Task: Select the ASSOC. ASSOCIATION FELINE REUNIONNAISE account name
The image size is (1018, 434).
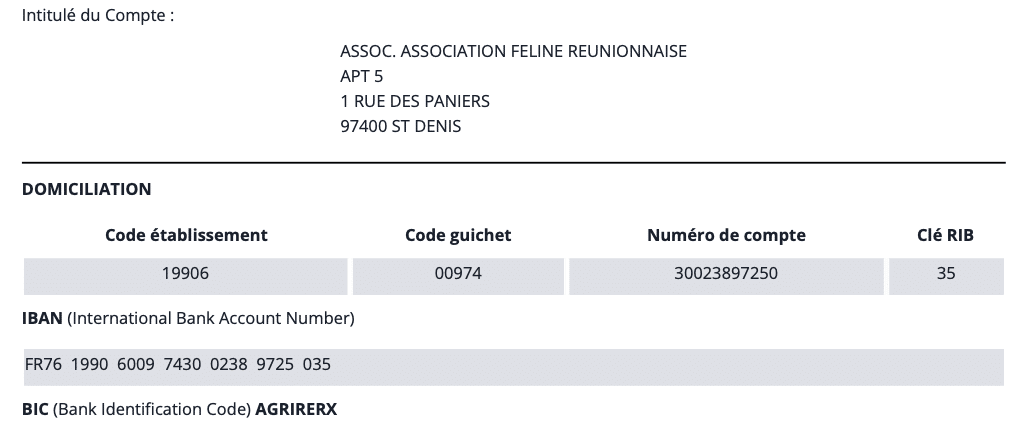Action: 513,51
